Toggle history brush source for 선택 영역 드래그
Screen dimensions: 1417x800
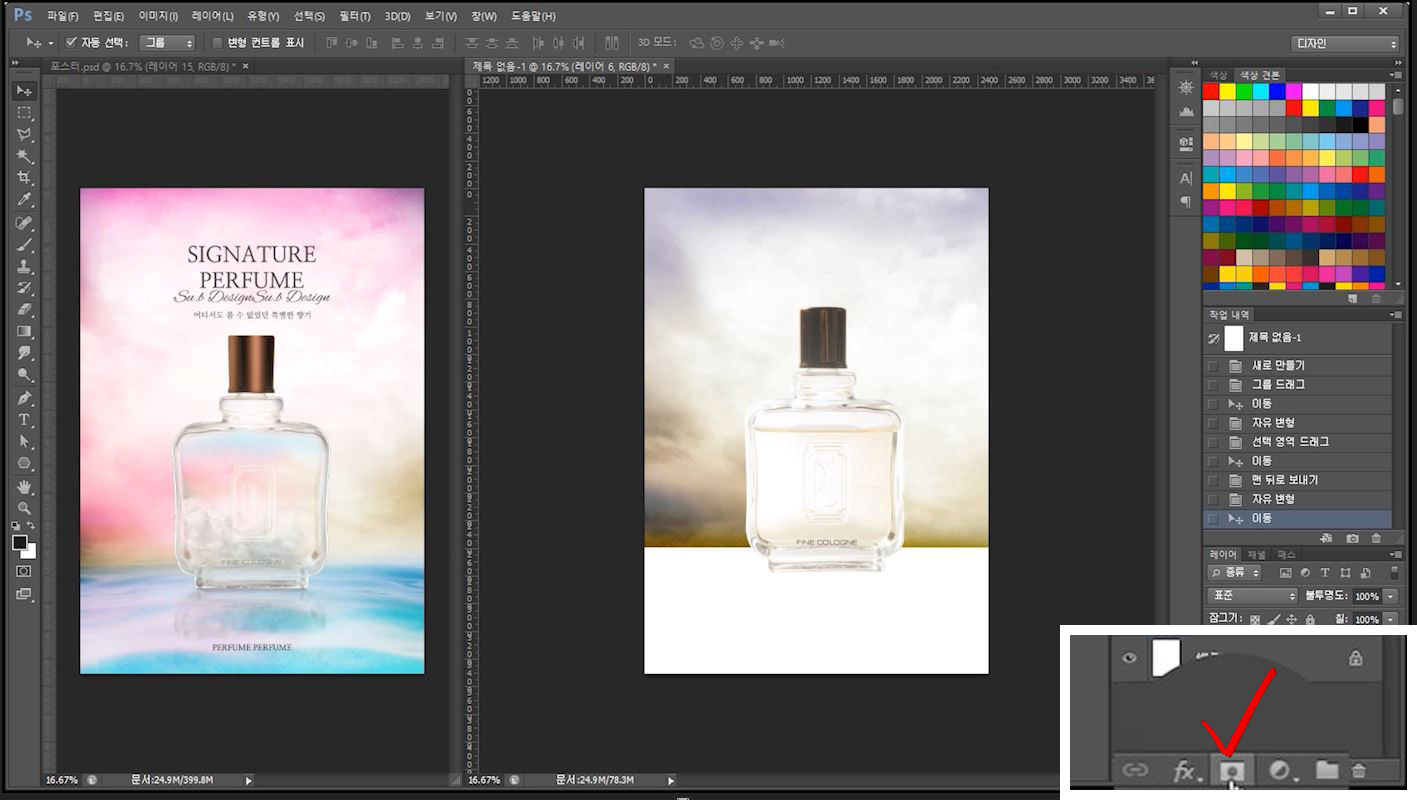(1213, 442)
